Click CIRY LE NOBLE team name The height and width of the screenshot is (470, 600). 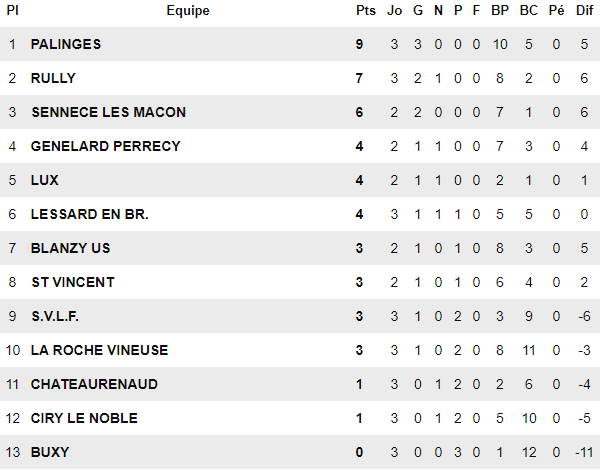click(x=84, y=418)
